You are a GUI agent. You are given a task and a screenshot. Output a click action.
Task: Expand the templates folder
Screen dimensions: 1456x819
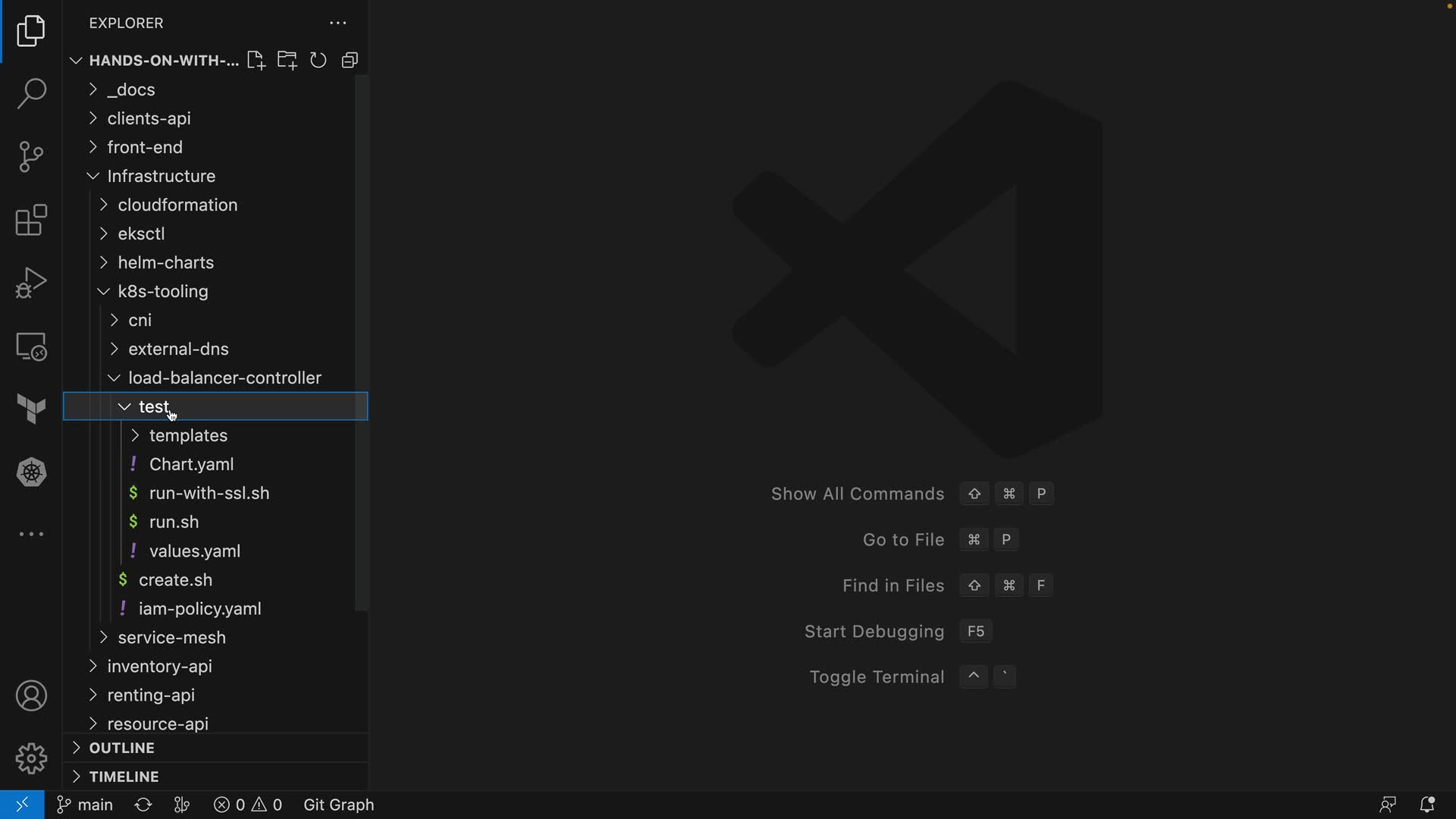(188, 435)
